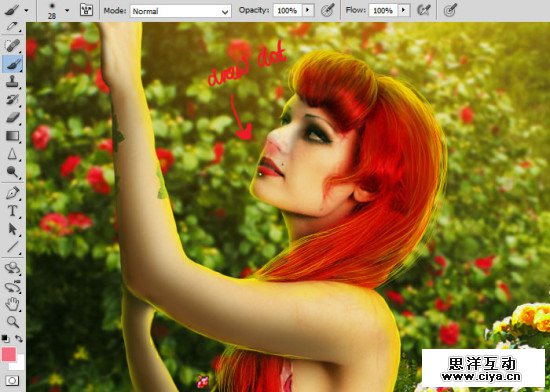Select the Dodge tool
The width and height of the screenshot is (550, 392).
click(x=12, y=172)
